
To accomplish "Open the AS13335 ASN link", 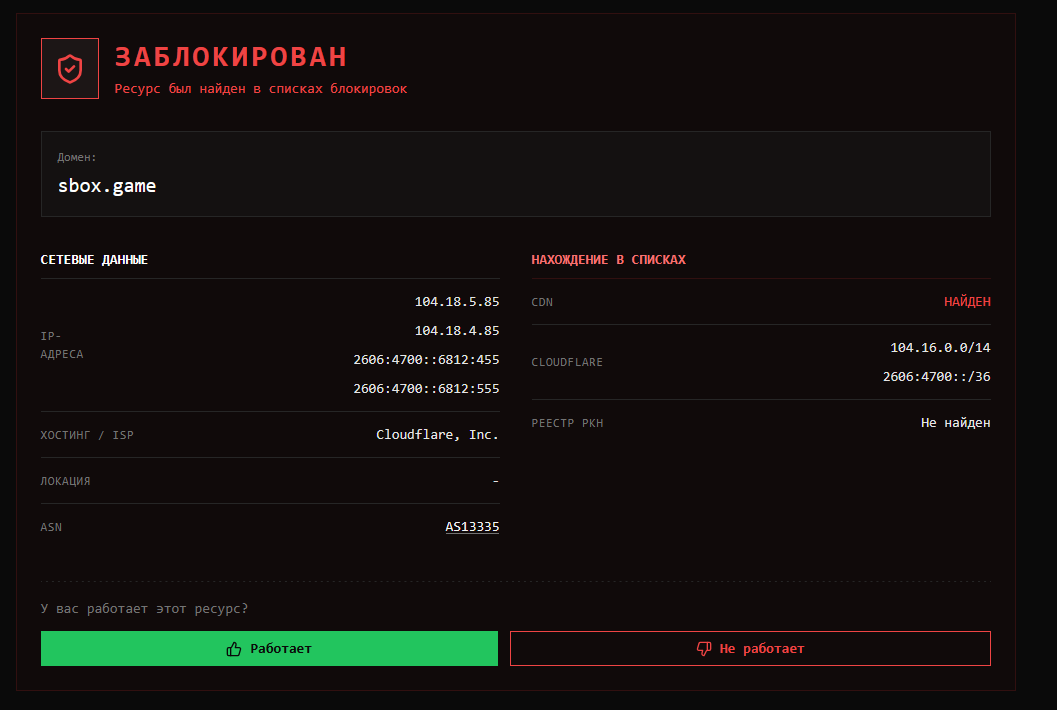I will [472, 527].
